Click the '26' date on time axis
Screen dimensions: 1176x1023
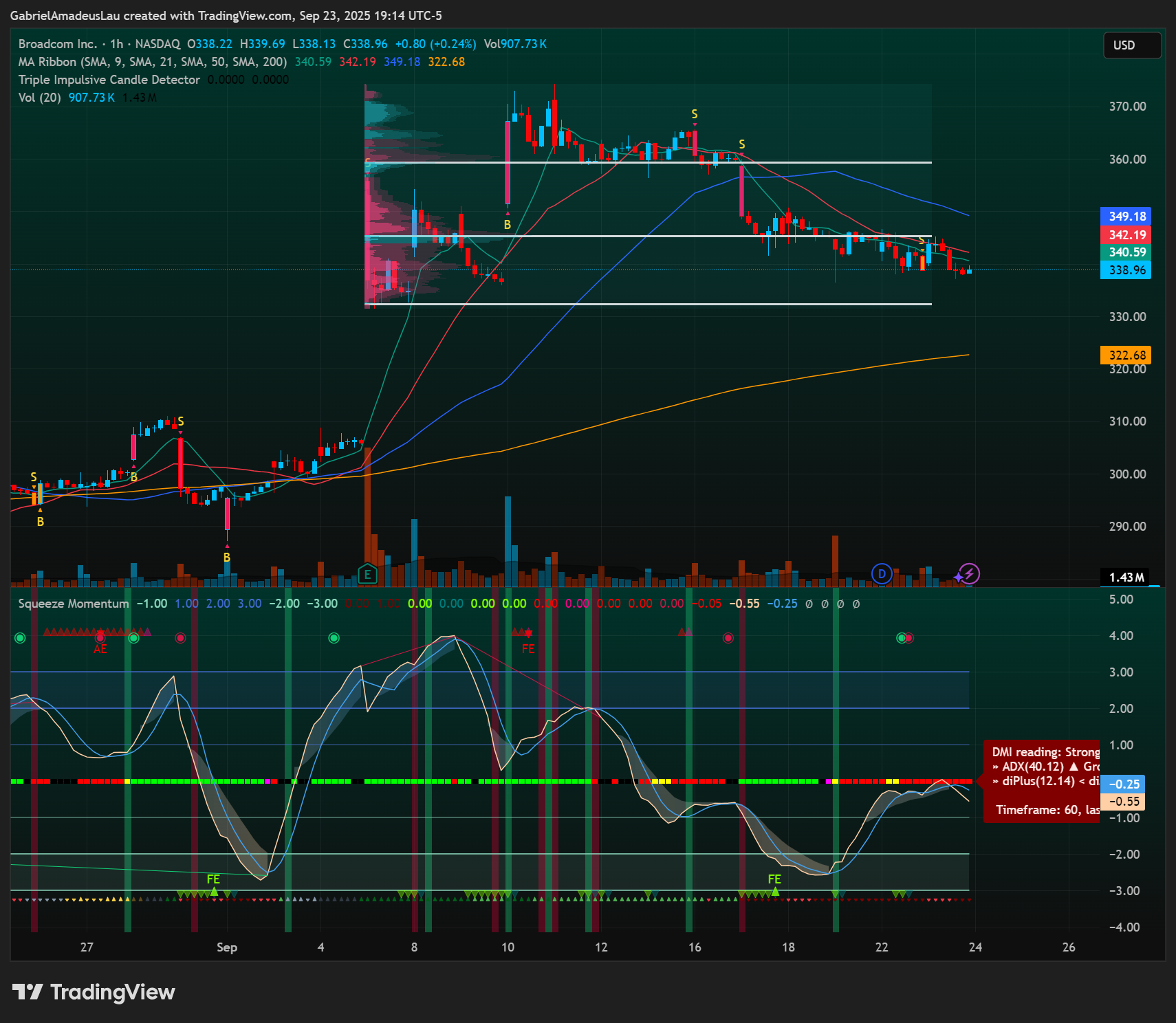(1069, 947)
